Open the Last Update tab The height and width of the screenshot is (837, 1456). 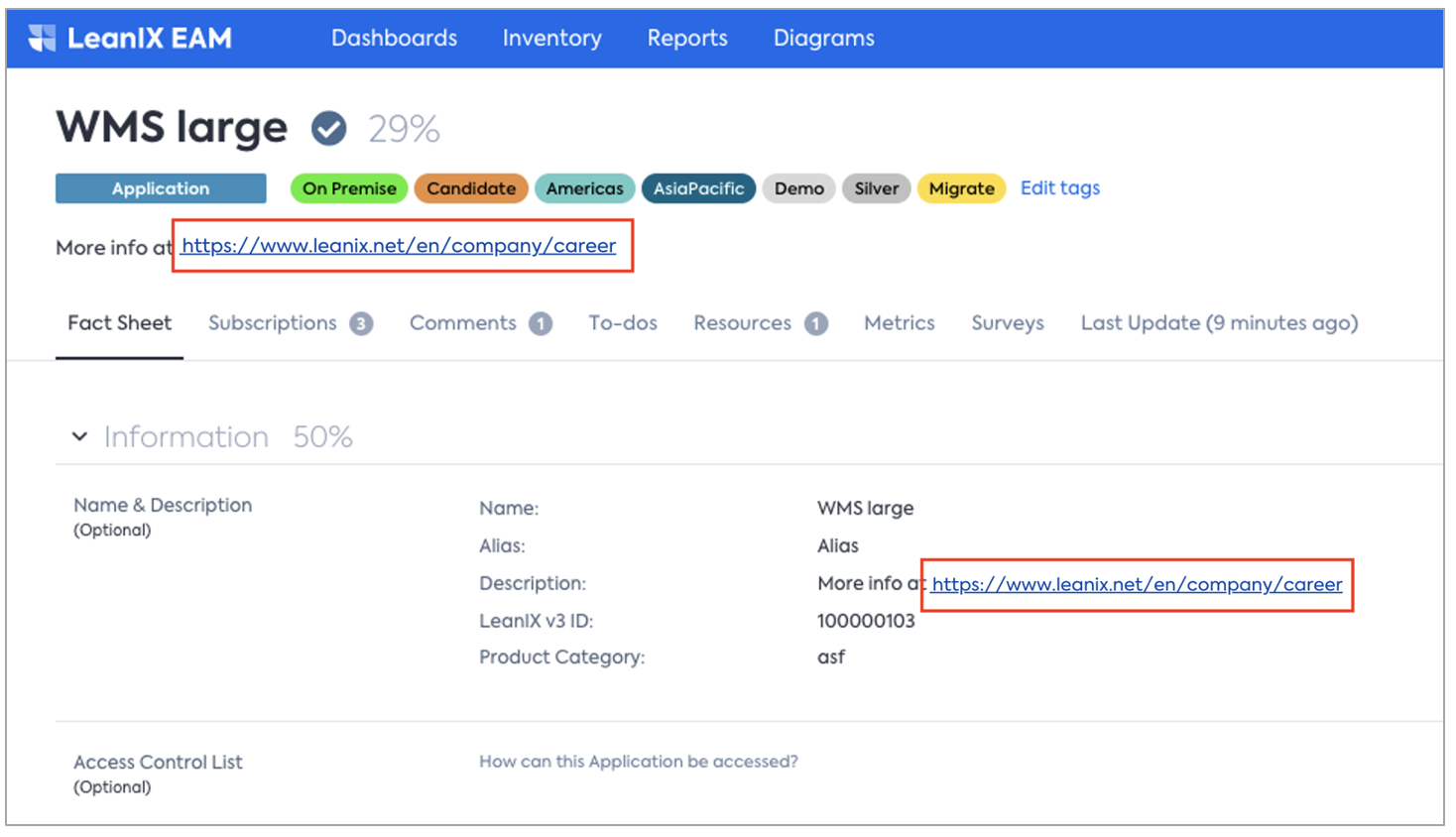coord(1219,323)
